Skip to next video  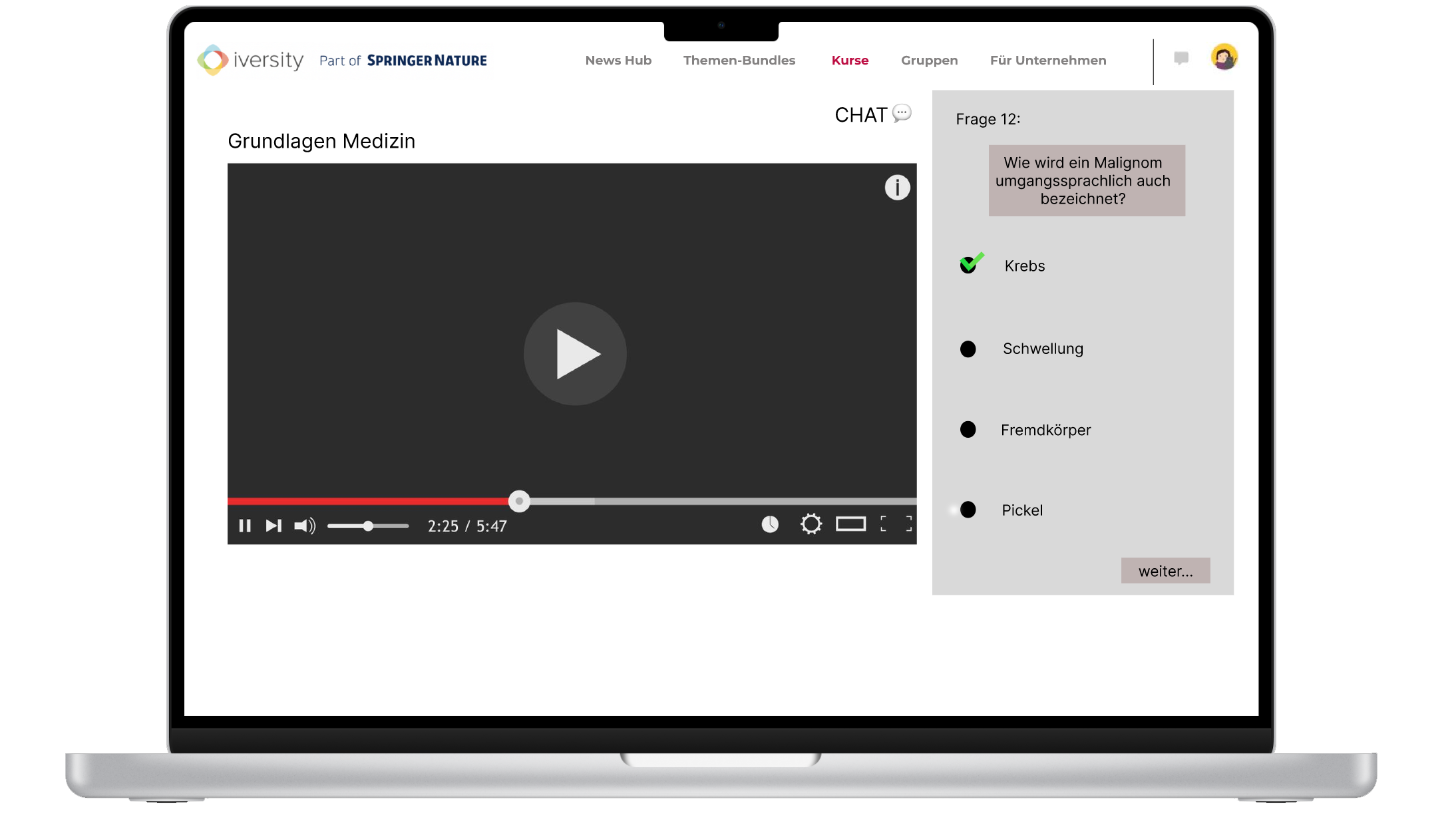point(273,526)
